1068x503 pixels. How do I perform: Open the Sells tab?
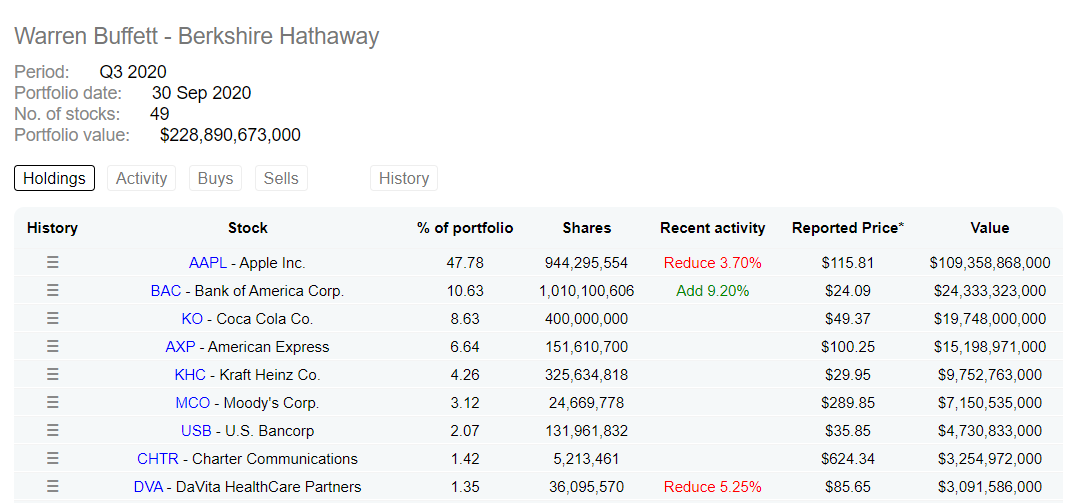tap(281, 178)
